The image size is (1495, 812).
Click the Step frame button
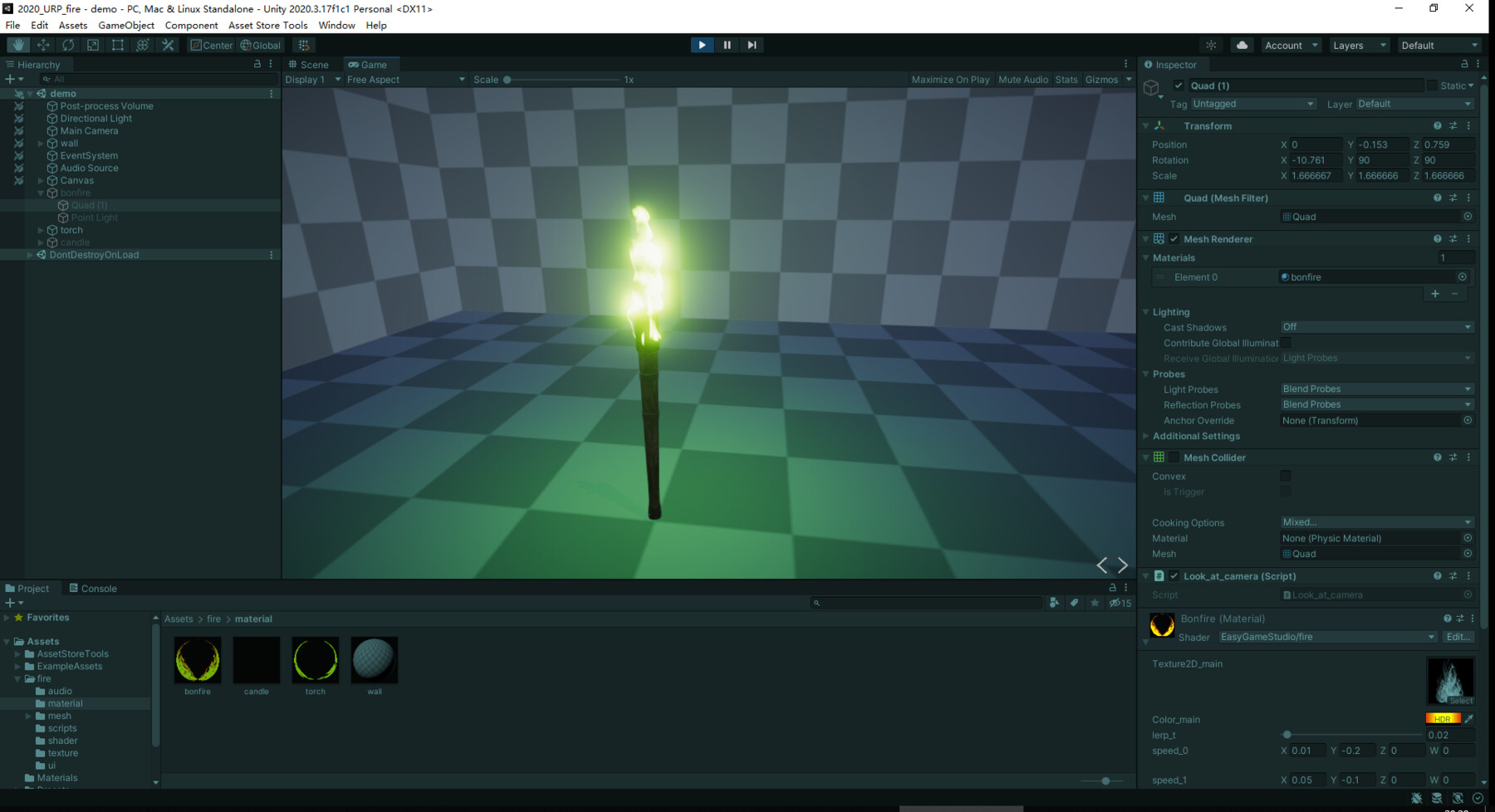[752, 45]
